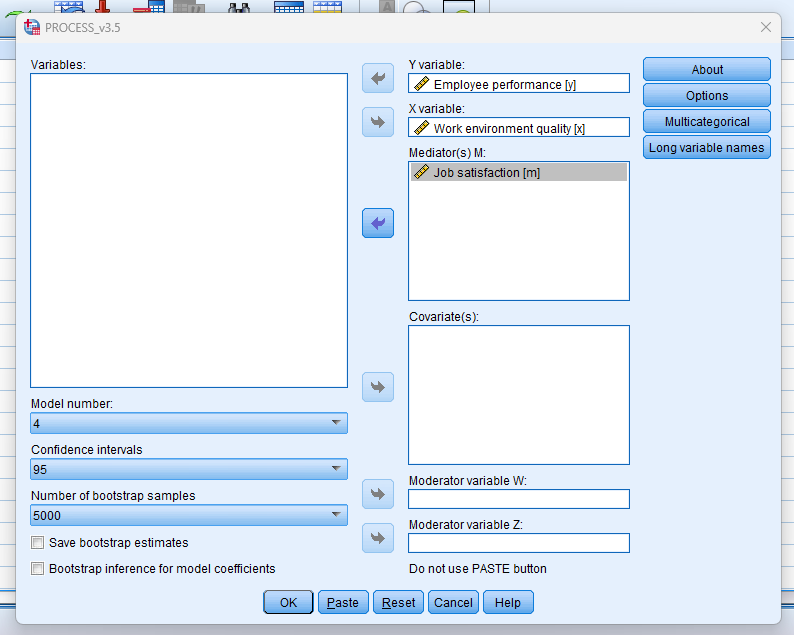The height and width of the screenshot is (635, 794).
Task: Click the Multicategorical button
Action: point(707,122)
